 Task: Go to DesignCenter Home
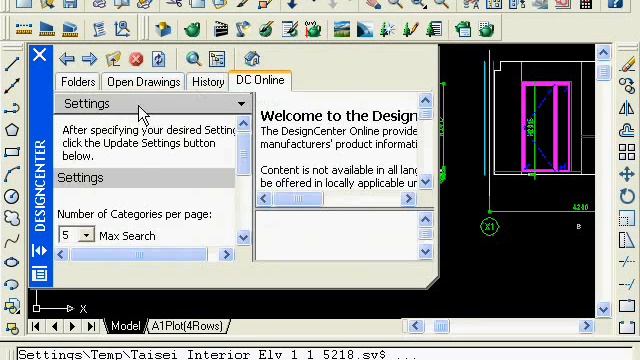click(x=252, y=59)
